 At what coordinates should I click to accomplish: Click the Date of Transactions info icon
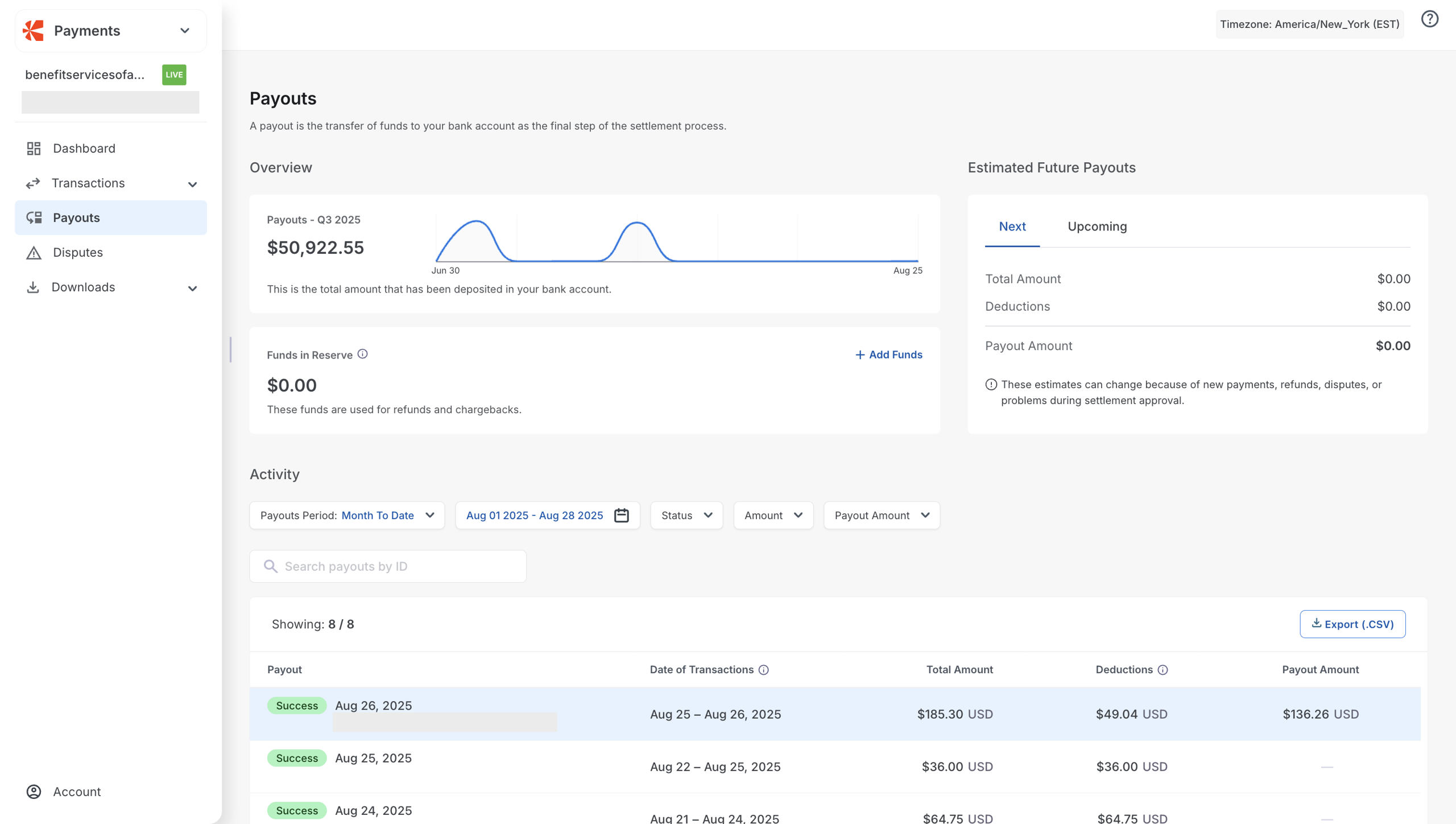pos(764,670)
